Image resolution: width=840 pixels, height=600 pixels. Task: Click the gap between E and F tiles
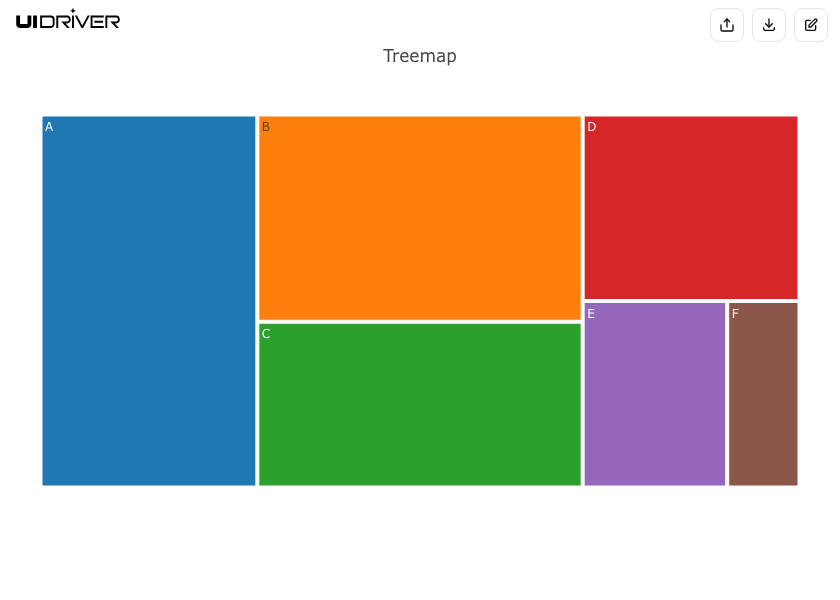coord(727,394)
